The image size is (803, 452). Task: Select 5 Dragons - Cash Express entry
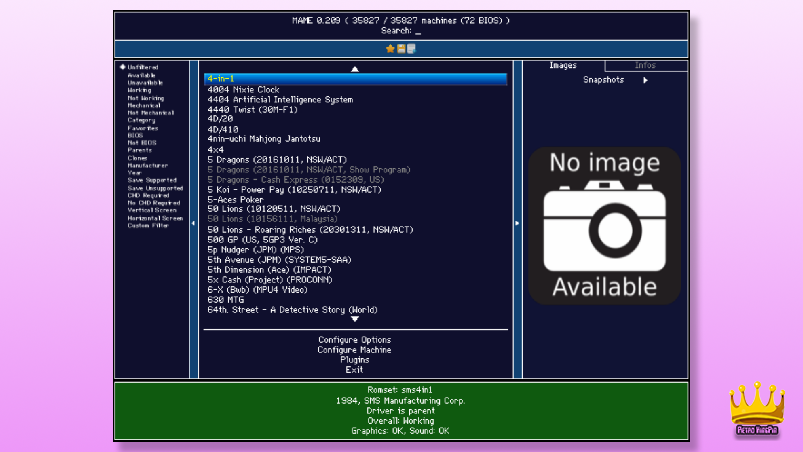(295, 180)
